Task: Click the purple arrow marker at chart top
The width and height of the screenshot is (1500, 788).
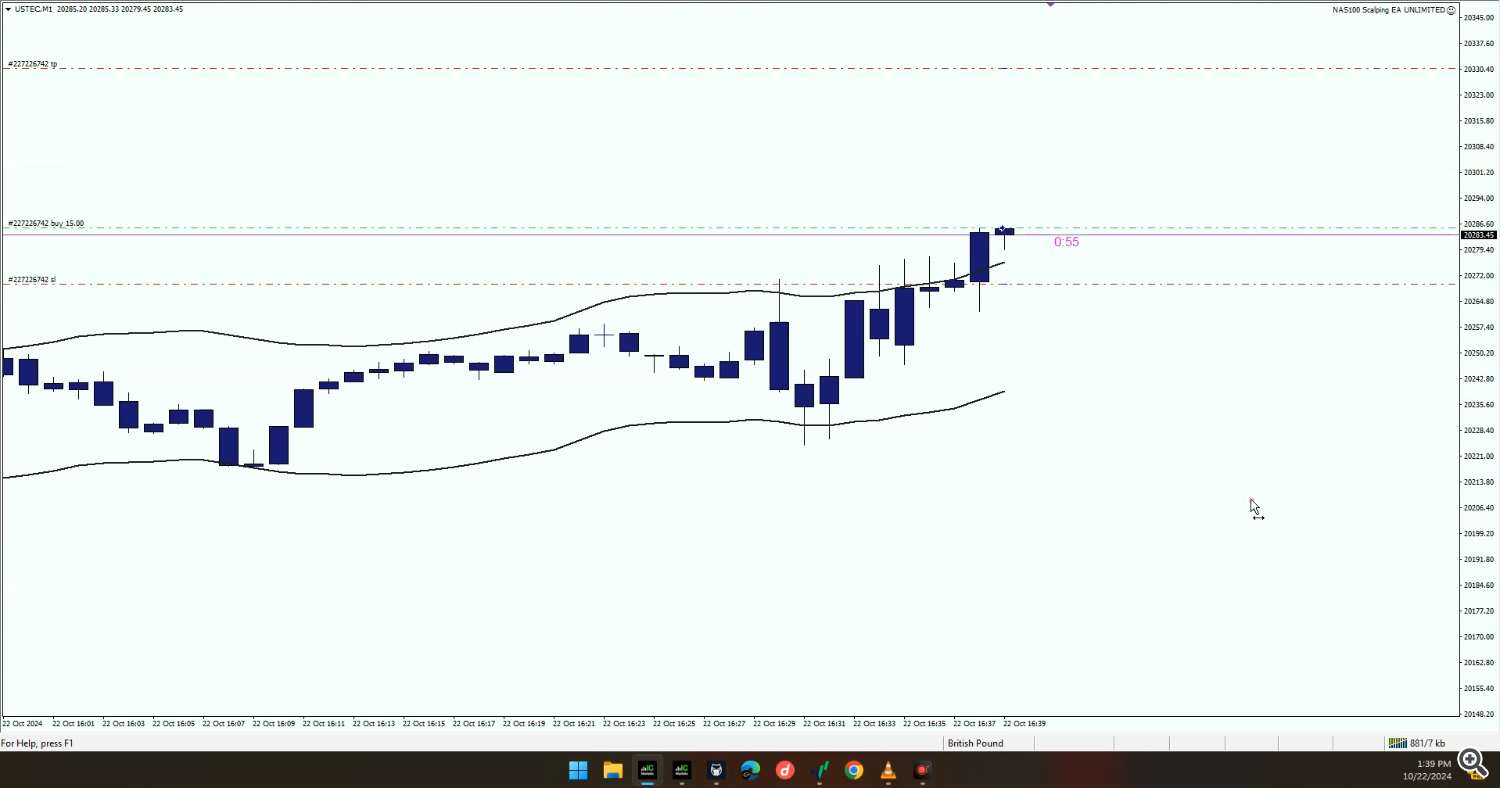Action: pyautogui.click(x=1050, y=4)
